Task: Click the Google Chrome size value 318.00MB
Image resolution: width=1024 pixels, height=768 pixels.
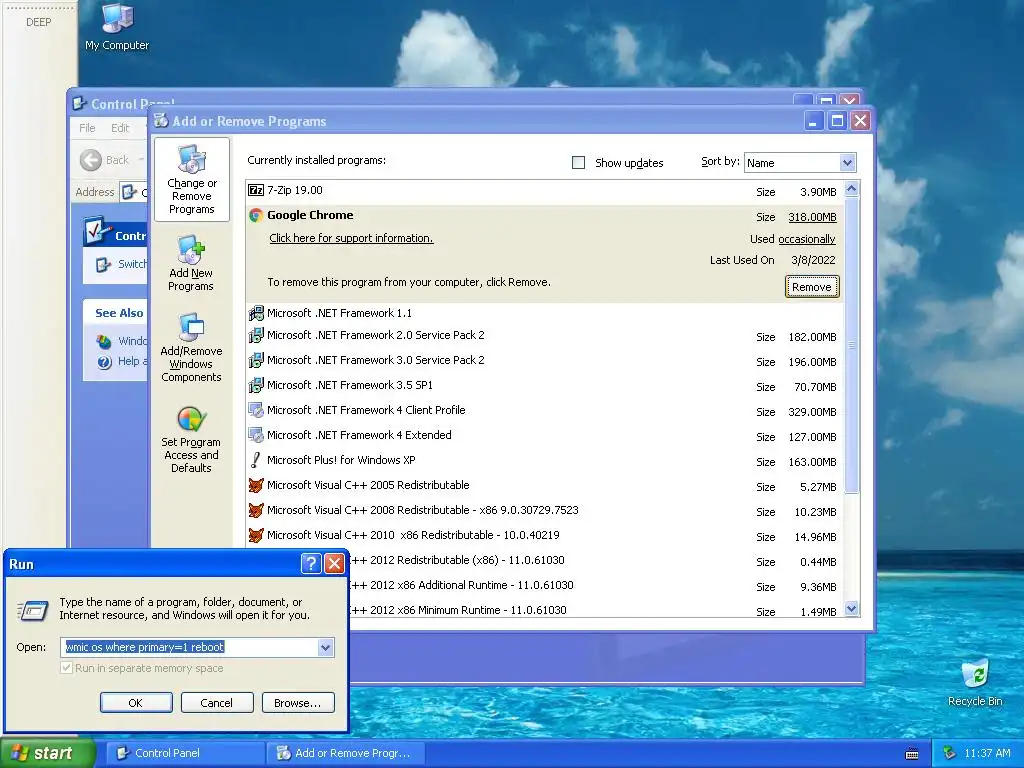Action: tap(812, 217)
